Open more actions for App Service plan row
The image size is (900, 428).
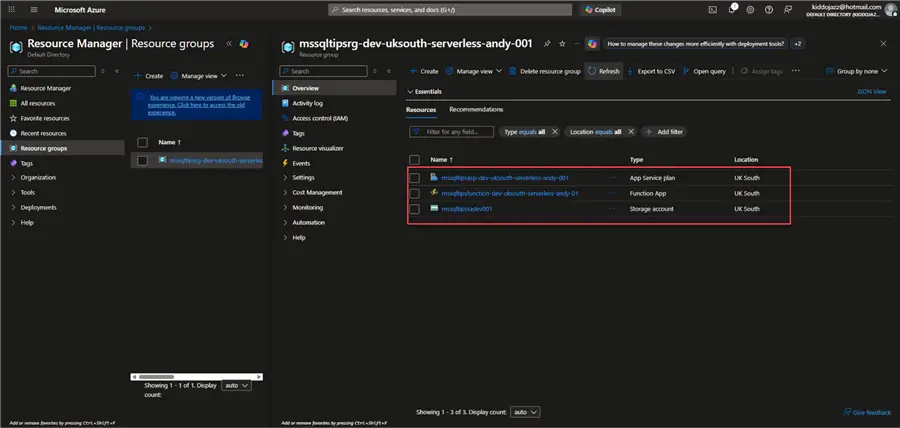612,178
